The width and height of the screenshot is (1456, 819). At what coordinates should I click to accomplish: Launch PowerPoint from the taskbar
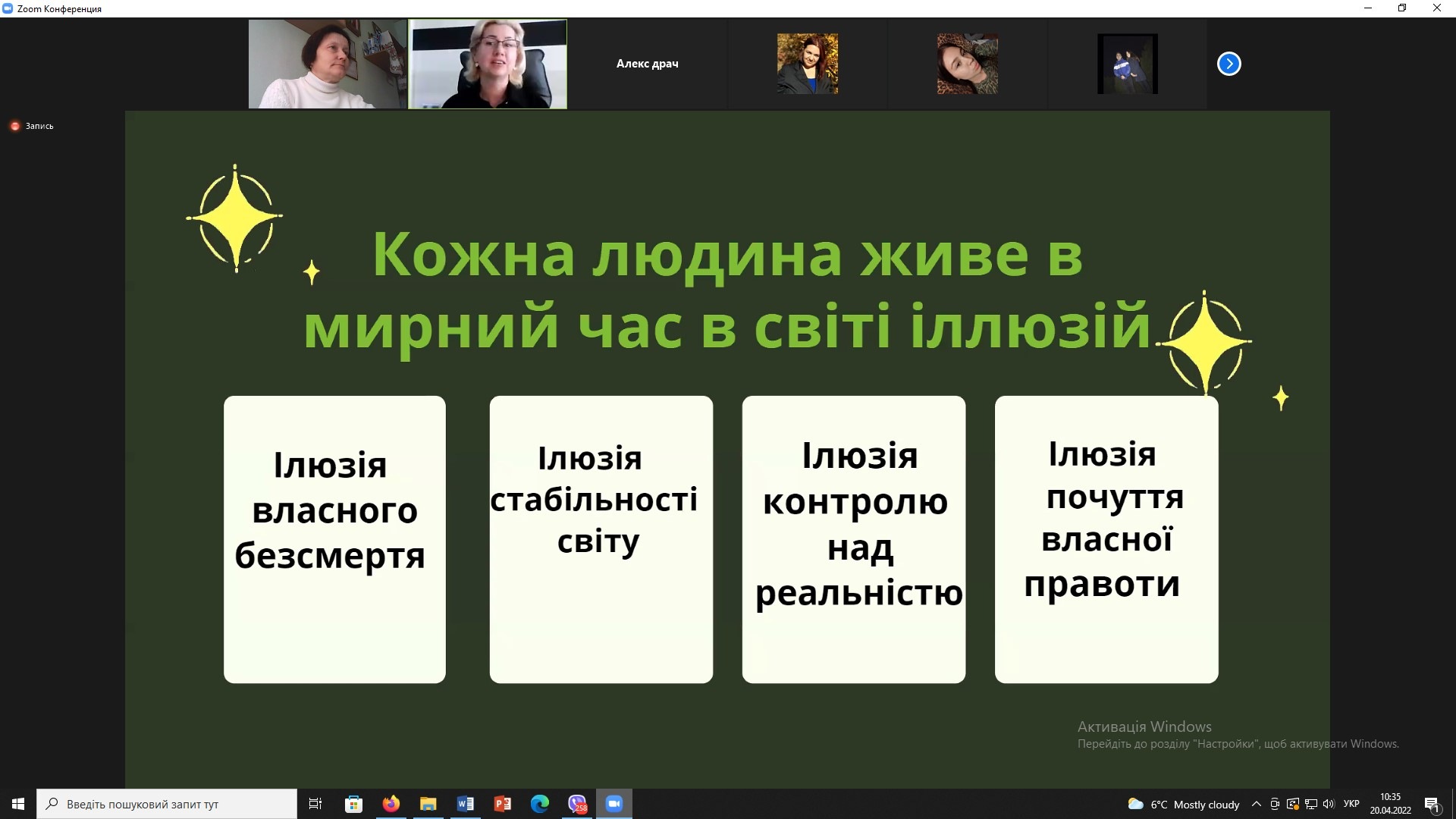pyautogui.click(x=502, y=804)
